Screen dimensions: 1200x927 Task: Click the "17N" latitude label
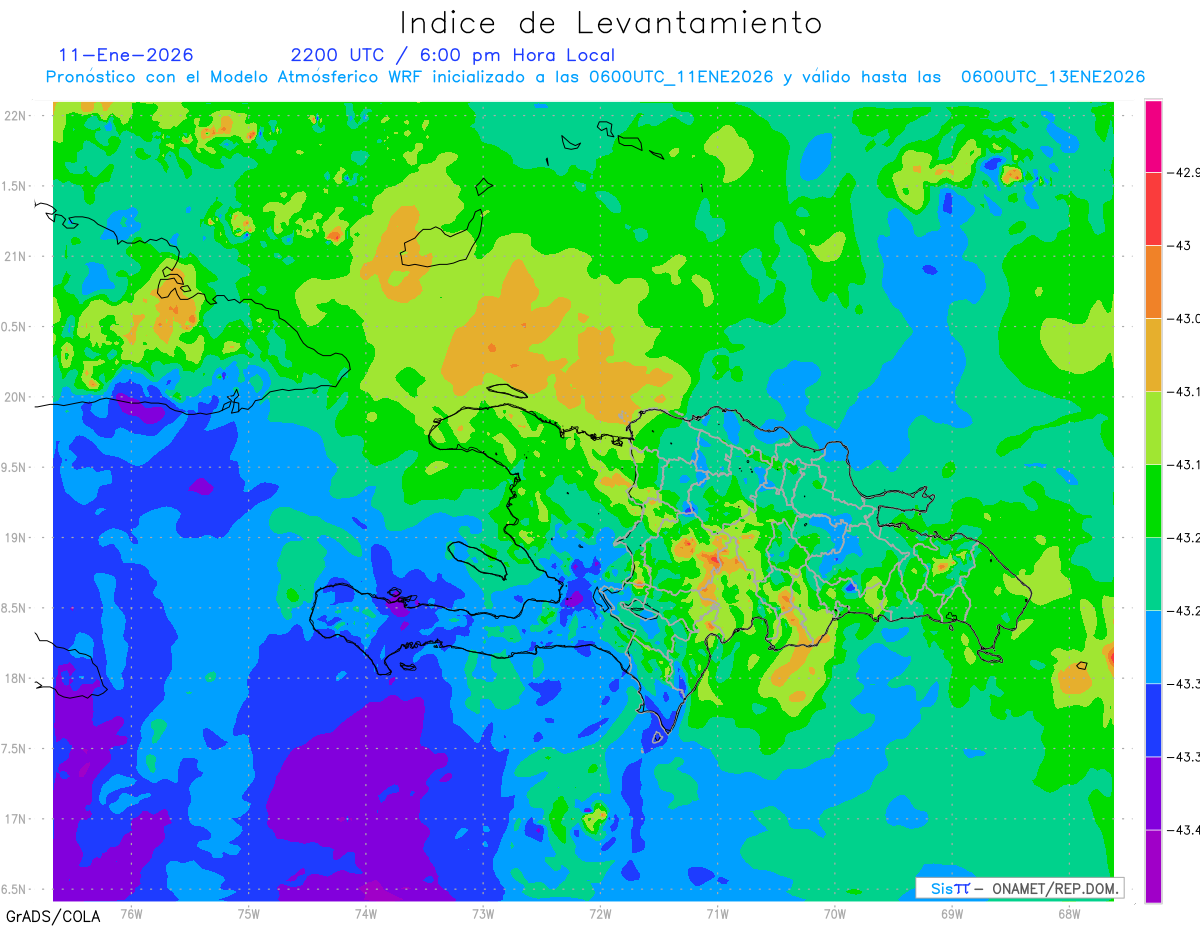16,819
